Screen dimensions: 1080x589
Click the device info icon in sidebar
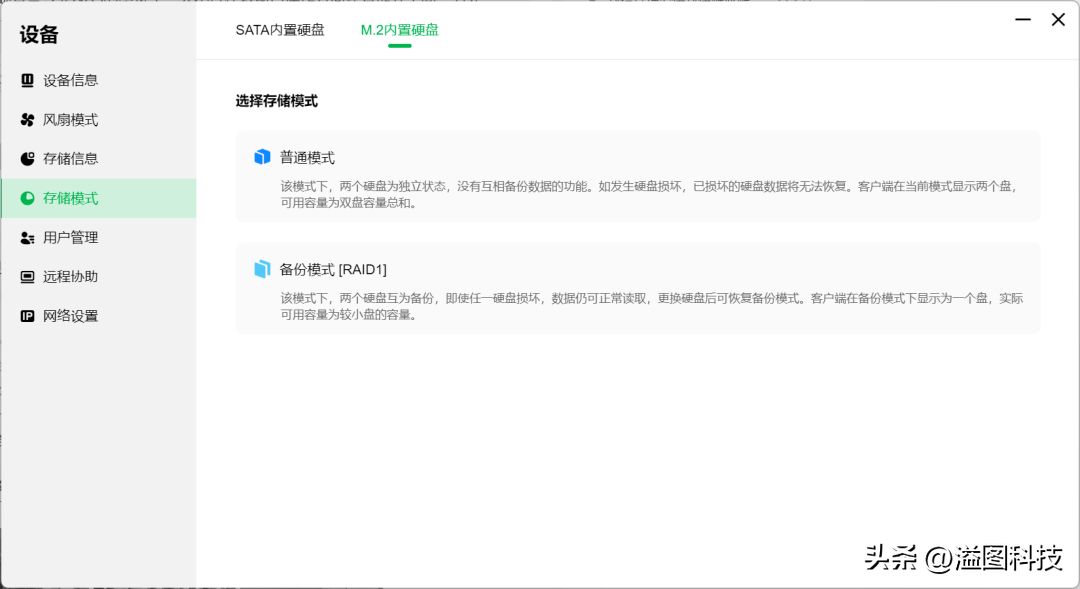tap(28, 80)
